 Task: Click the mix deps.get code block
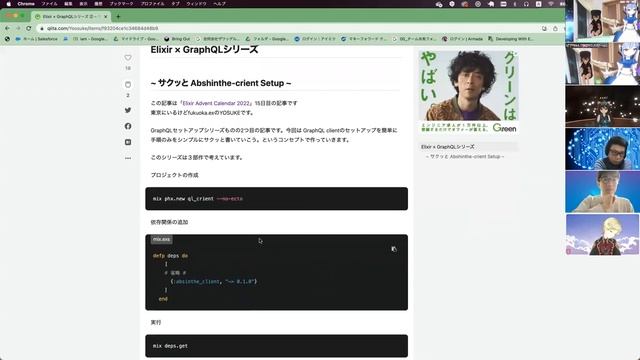276,346
